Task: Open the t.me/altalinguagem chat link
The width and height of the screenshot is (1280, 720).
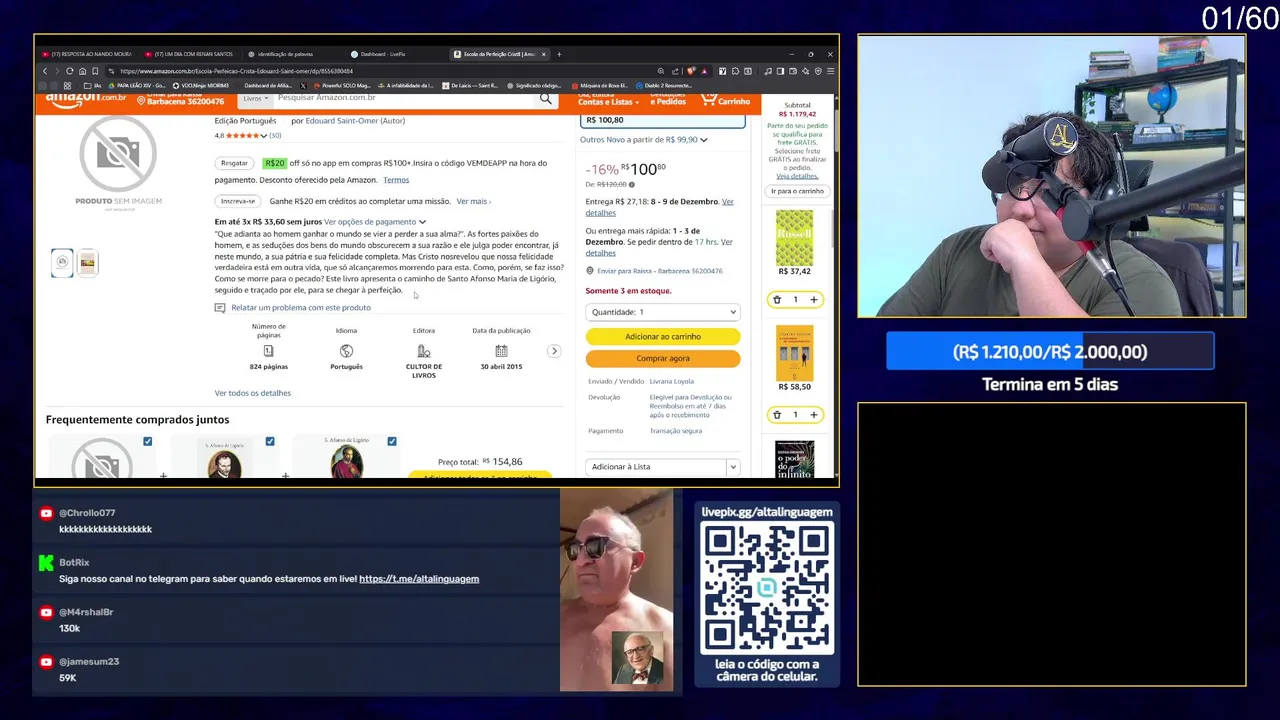Action: tap(419, 579)
